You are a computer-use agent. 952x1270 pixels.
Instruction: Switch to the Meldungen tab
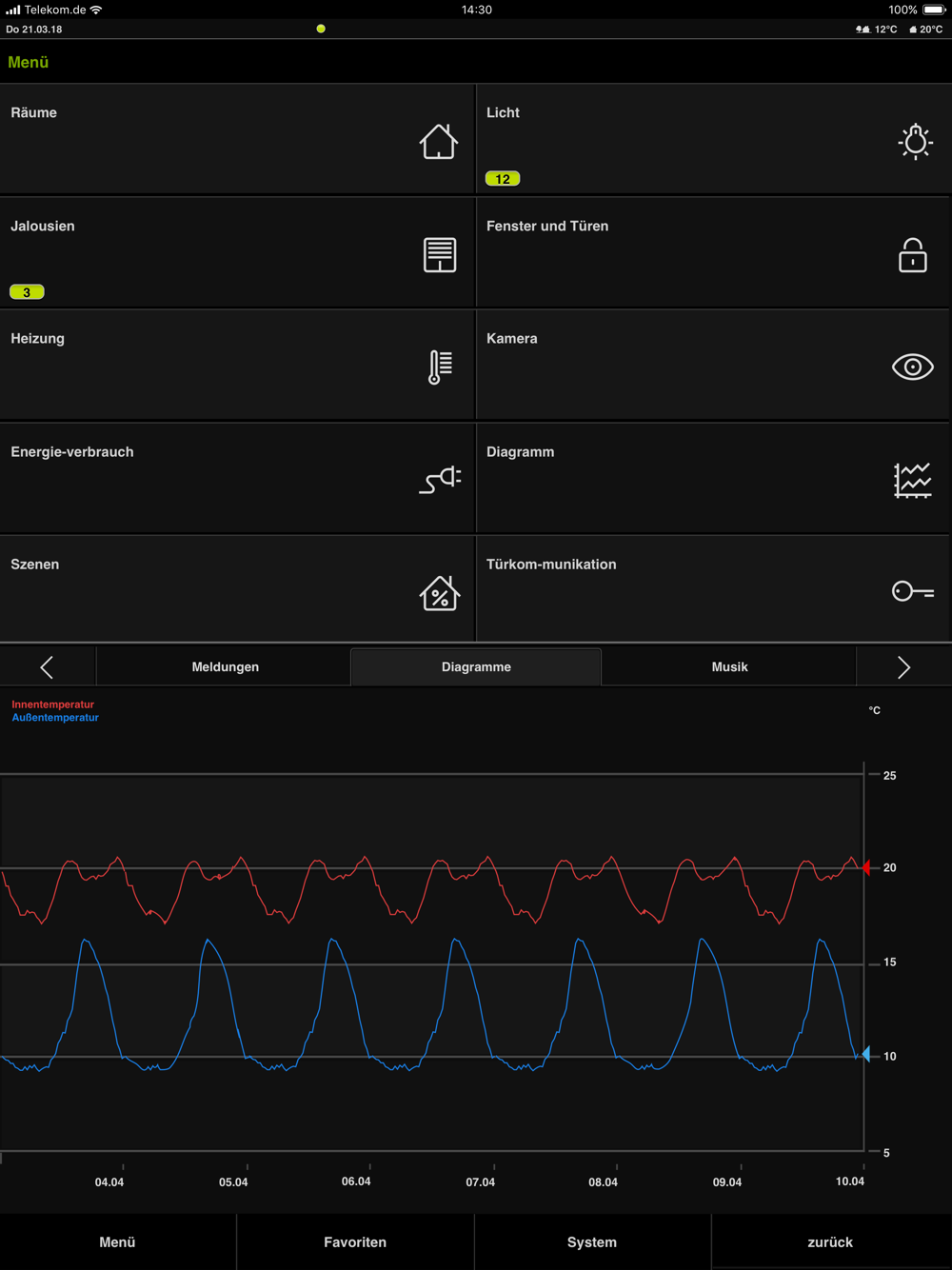(x=225, y=666)
